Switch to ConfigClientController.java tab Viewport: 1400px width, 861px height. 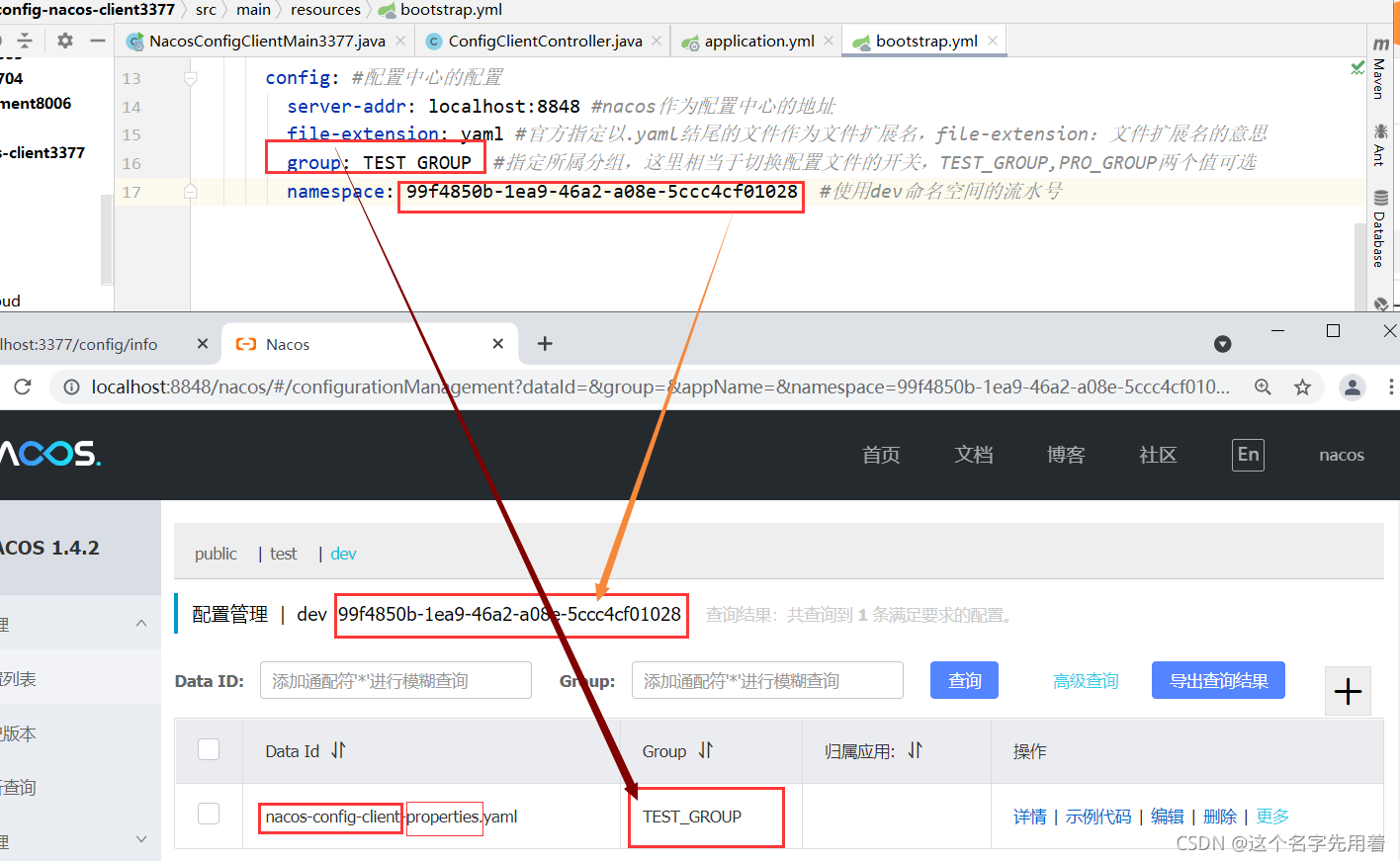(545, 41)
